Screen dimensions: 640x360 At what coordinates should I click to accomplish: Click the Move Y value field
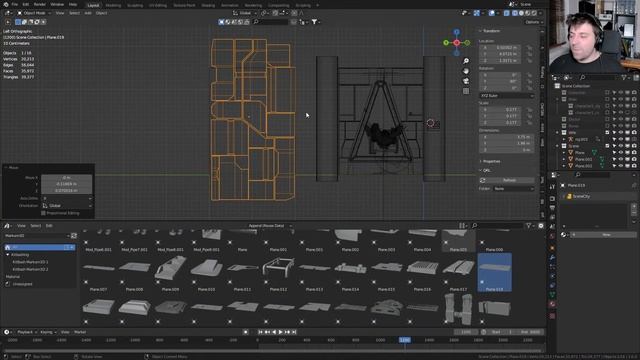point(67,184)
